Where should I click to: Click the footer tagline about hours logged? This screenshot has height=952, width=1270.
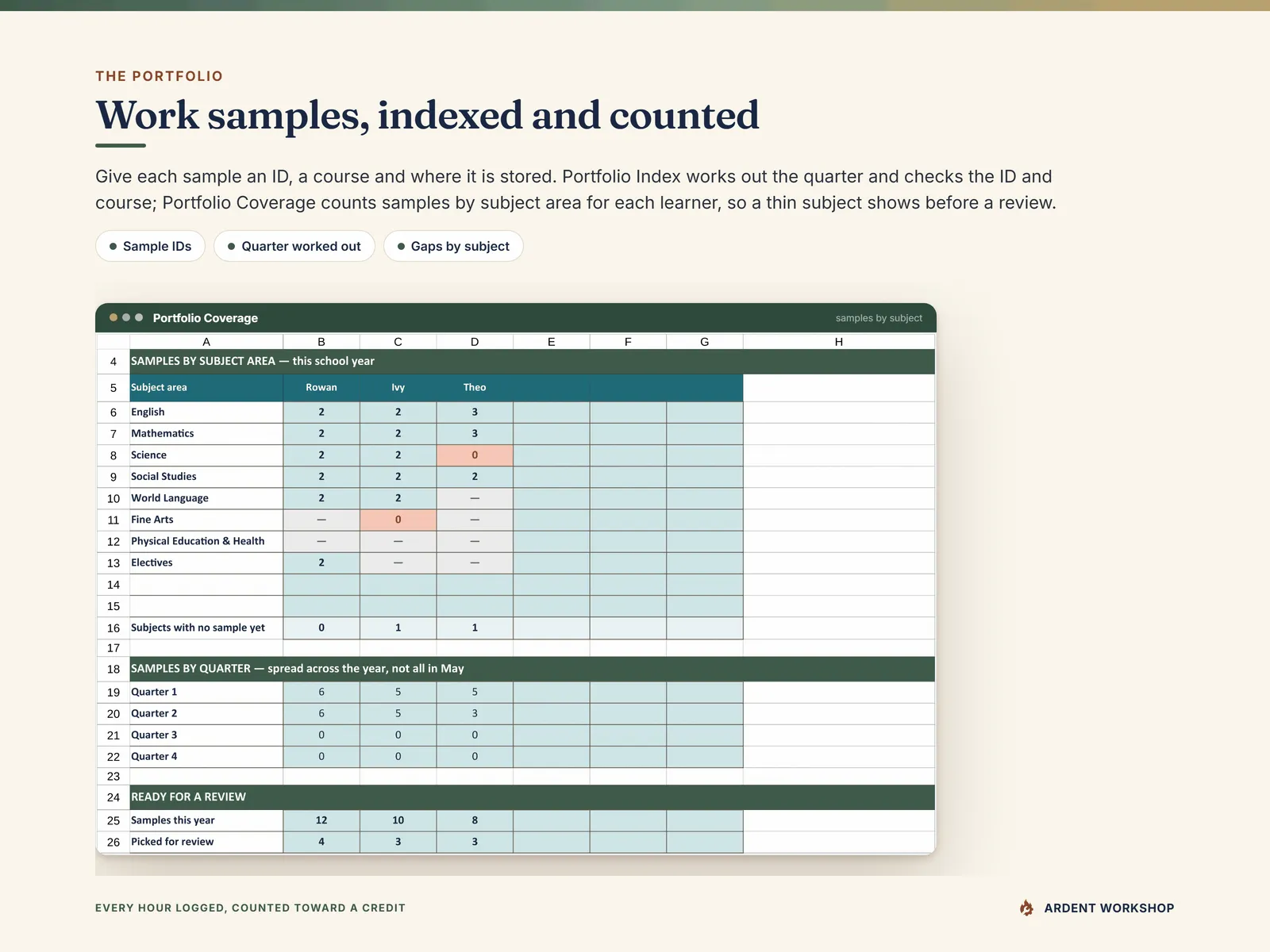click(250, 908)
